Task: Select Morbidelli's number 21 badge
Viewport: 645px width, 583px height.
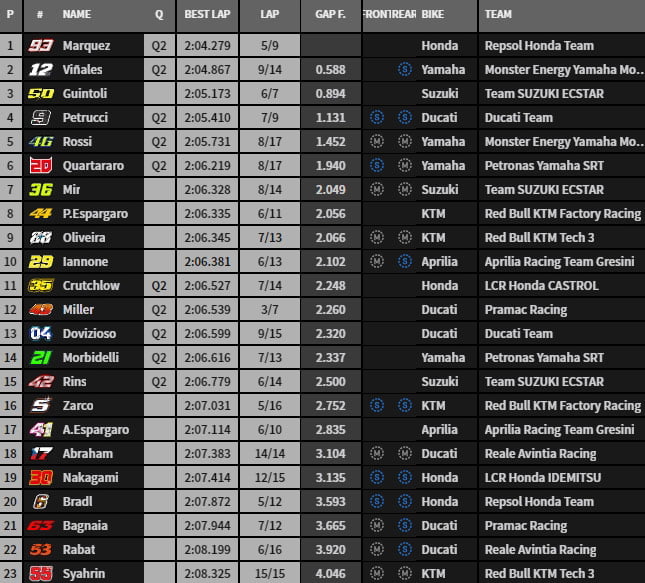Action: click(x=40, y=357)
